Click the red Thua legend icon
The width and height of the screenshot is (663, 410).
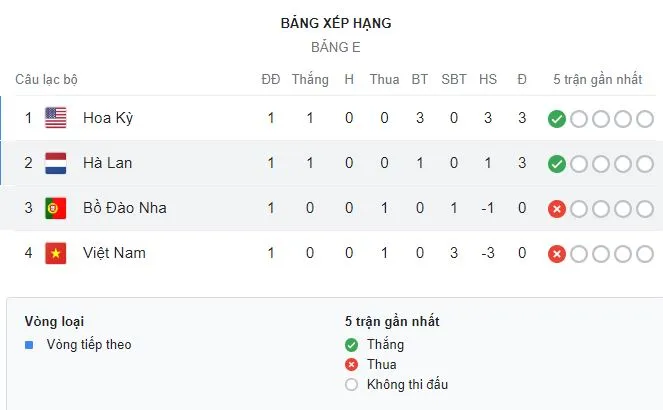click(350, 365)
